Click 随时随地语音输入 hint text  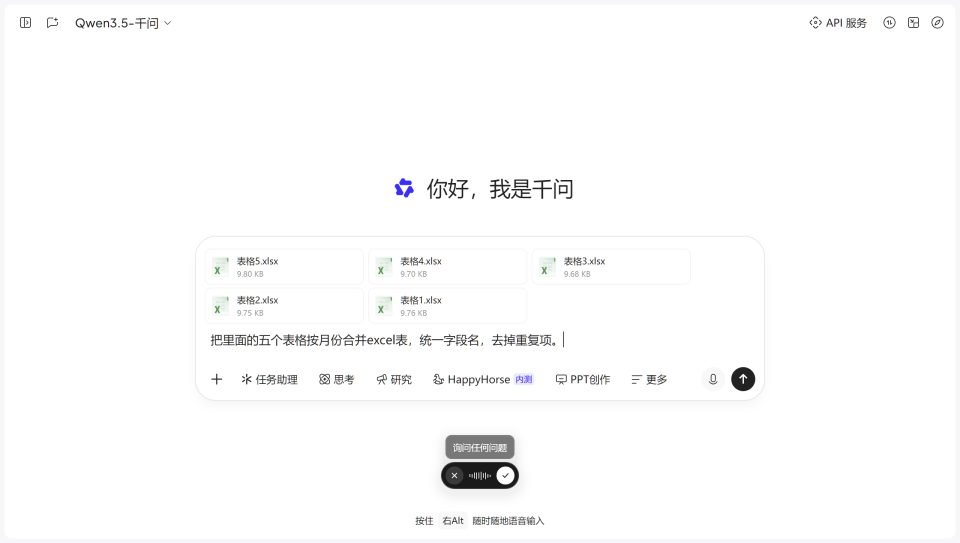pyautogui.click(x=508, y=521)
